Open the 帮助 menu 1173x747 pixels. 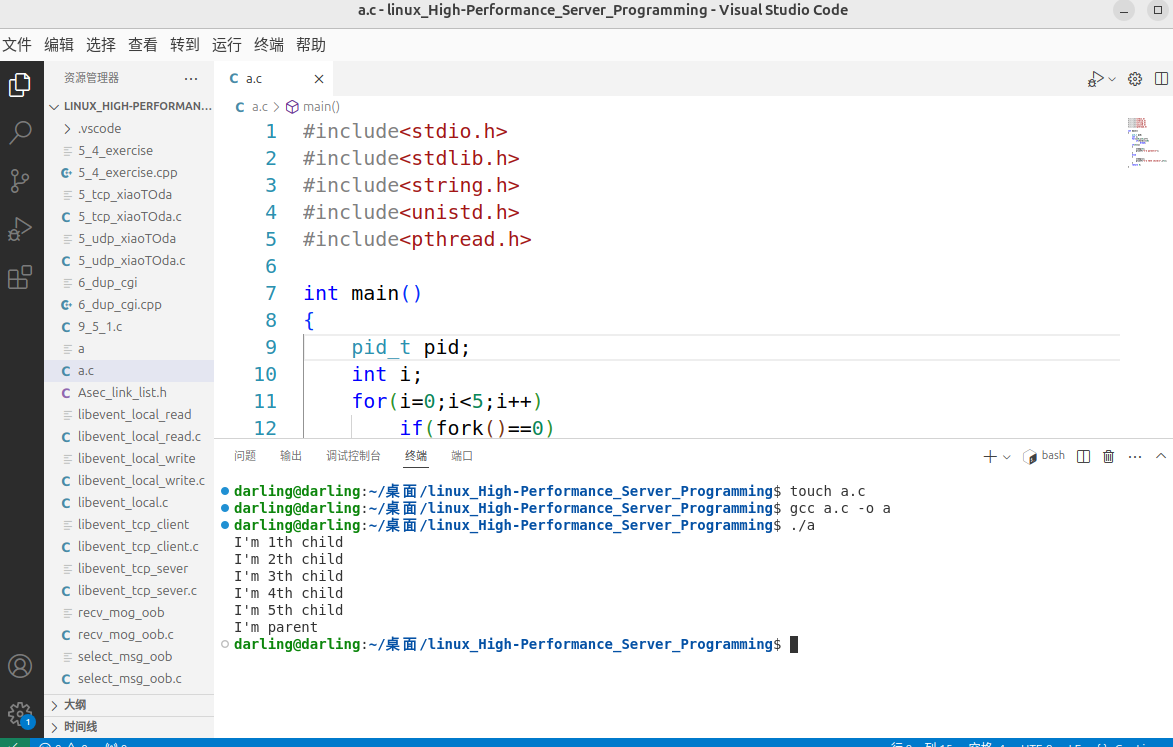[311, 45]
